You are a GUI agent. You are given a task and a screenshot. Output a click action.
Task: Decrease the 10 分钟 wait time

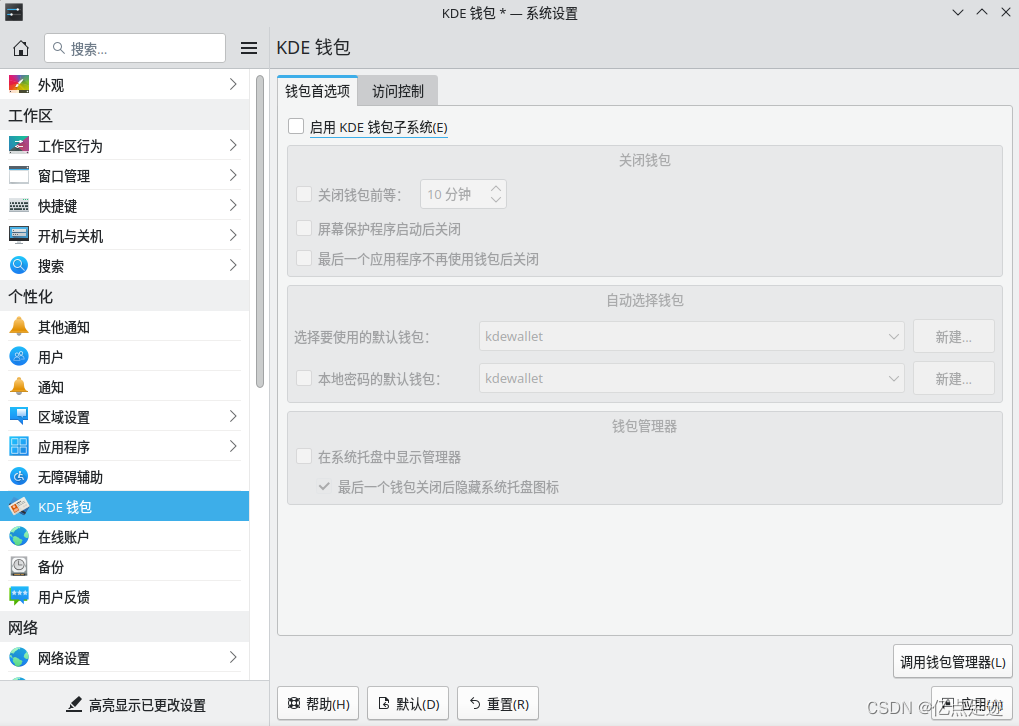point(496,200)
